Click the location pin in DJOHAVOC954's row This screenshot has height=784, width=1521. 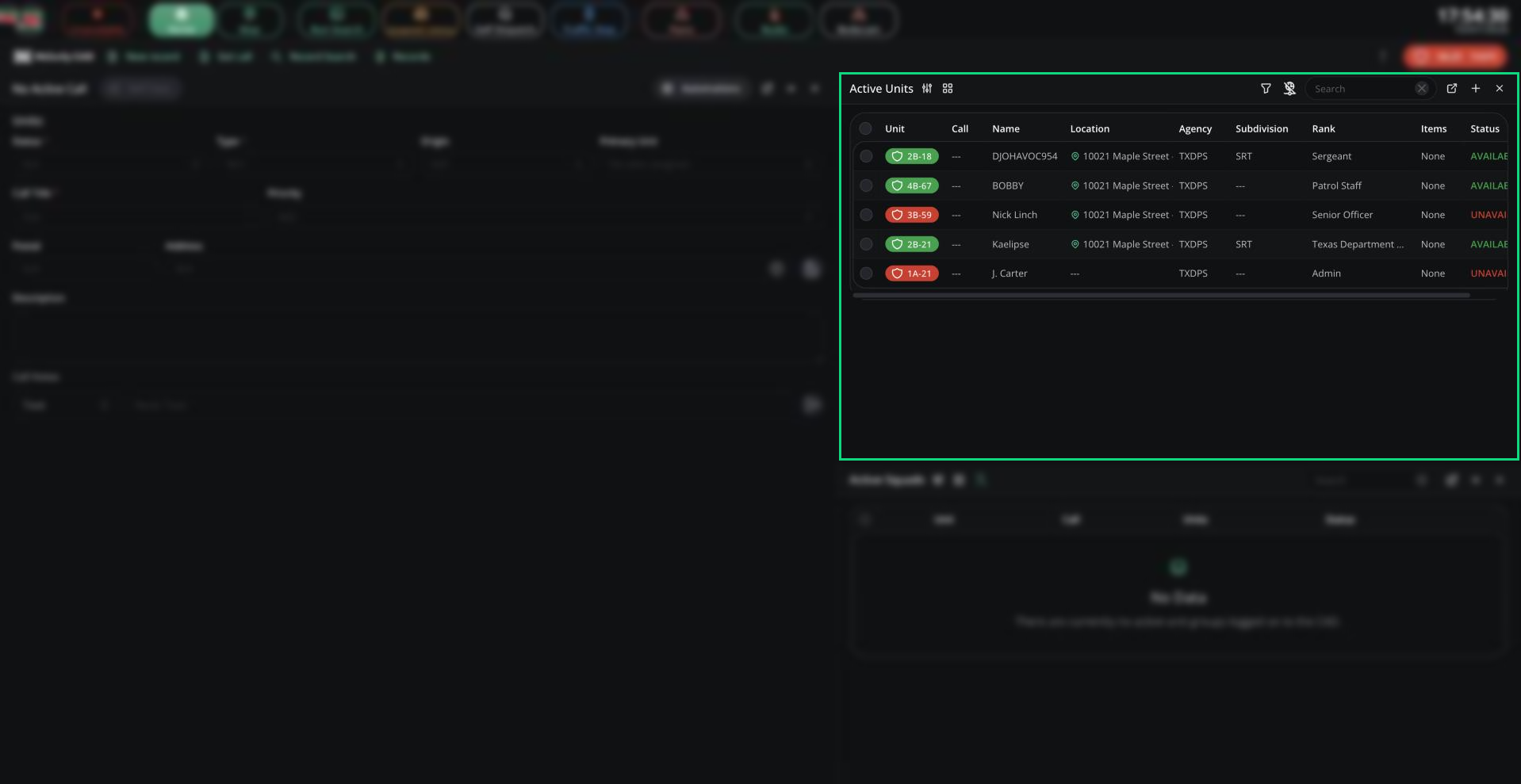[1075, 156]
